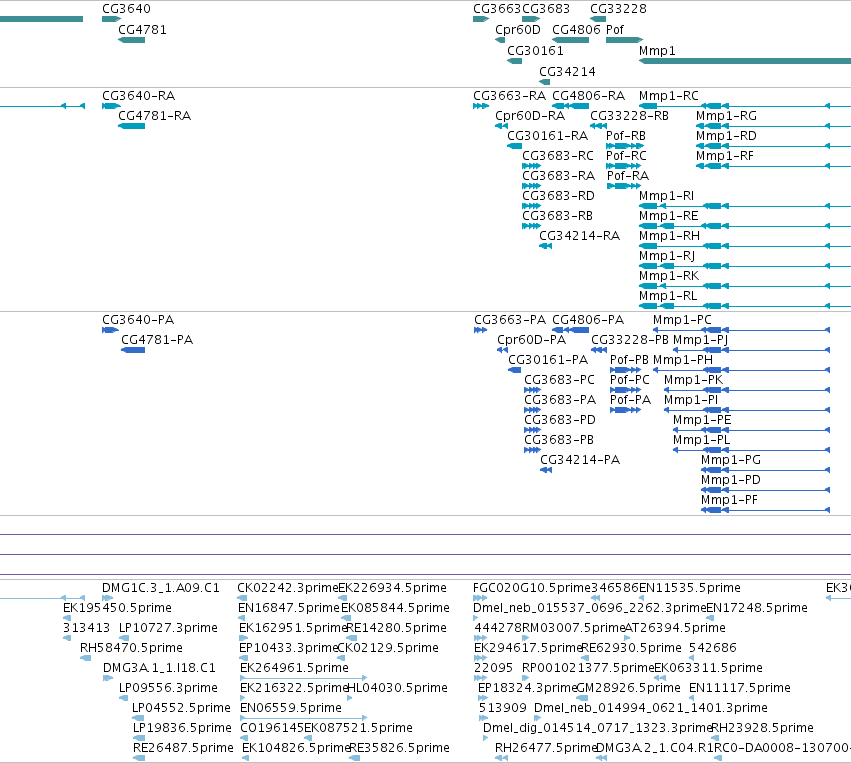Click the Cpr60D gene label
851x763 pixels.
518,30
